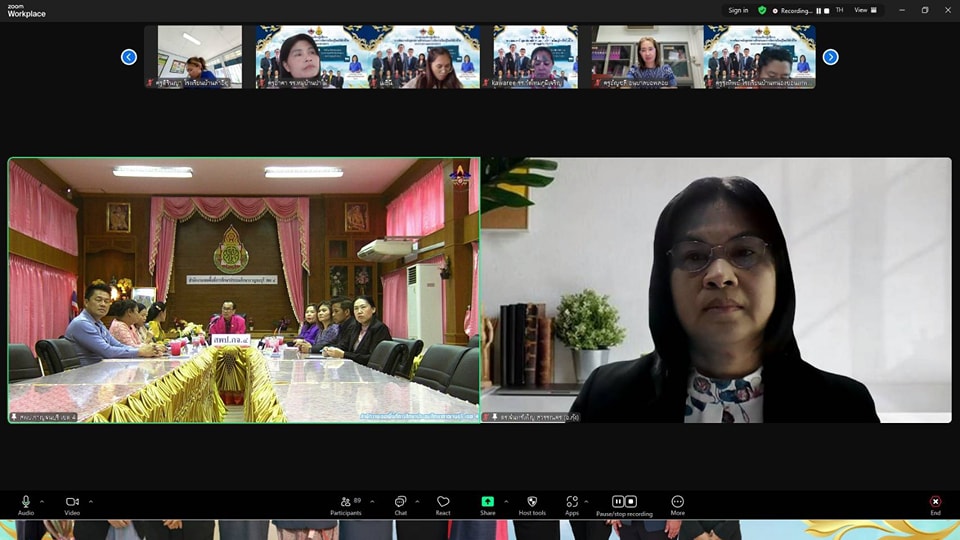Expand the Participants options arrow
Viewport: 960px width, 540px height.
pyautogui.click(x=372, y=501)
